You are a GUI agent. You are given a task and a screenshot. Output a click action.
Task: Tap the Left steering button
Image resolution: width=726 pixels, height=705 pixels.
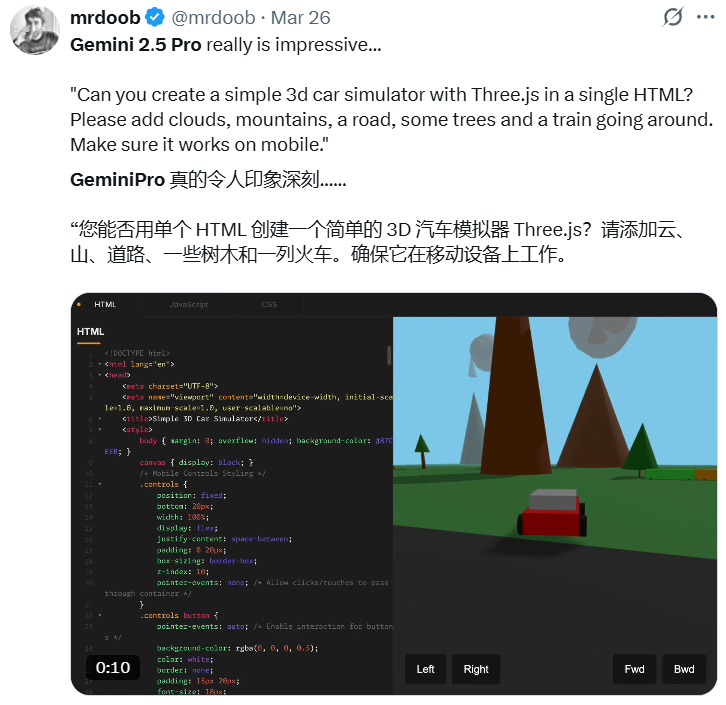pos(425,669)
